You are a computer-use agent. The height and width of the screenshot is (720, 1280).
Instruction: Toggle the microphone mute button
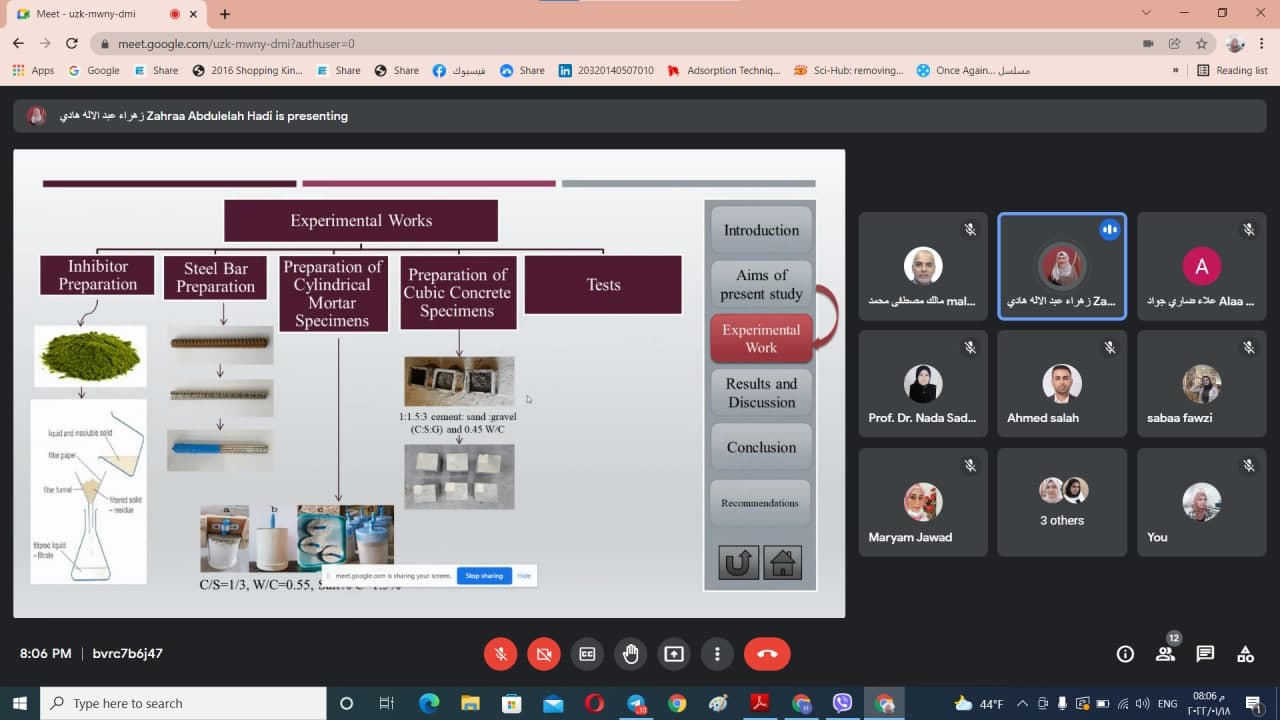[501, 654]
